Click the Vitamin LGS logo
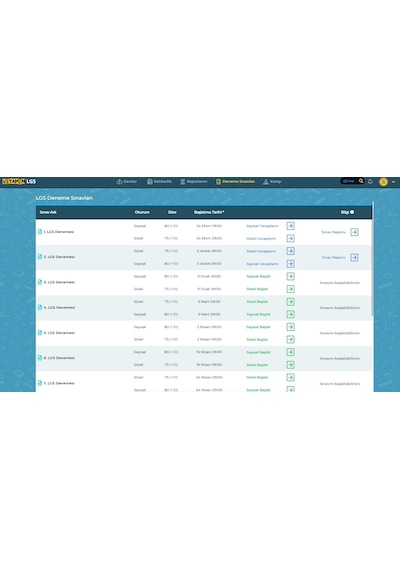 pyautogui.click(x=19, y=181)
